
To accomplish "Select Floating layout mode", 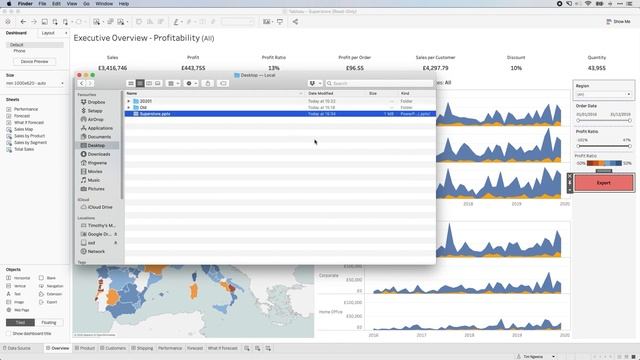I will (49, 322).
